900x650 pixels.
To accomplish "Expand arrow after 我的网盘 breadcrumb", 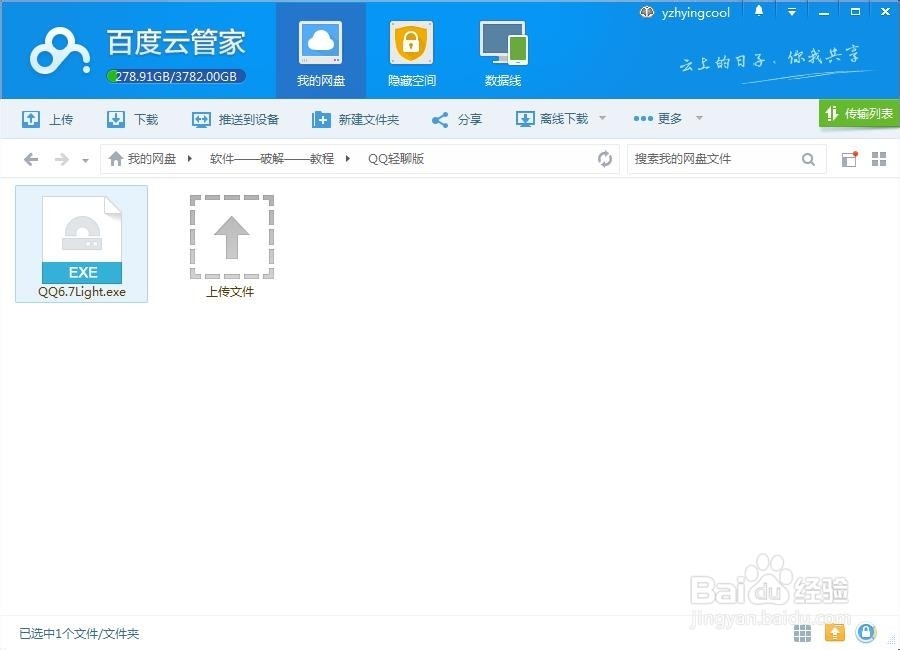I will (189, 158).
